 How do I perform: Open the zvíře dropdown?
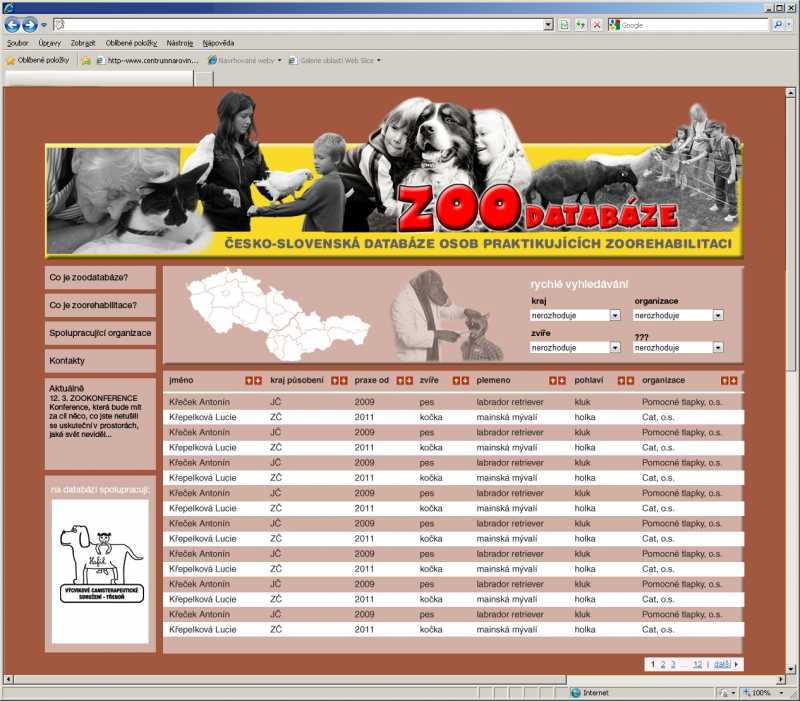[575, 348]
